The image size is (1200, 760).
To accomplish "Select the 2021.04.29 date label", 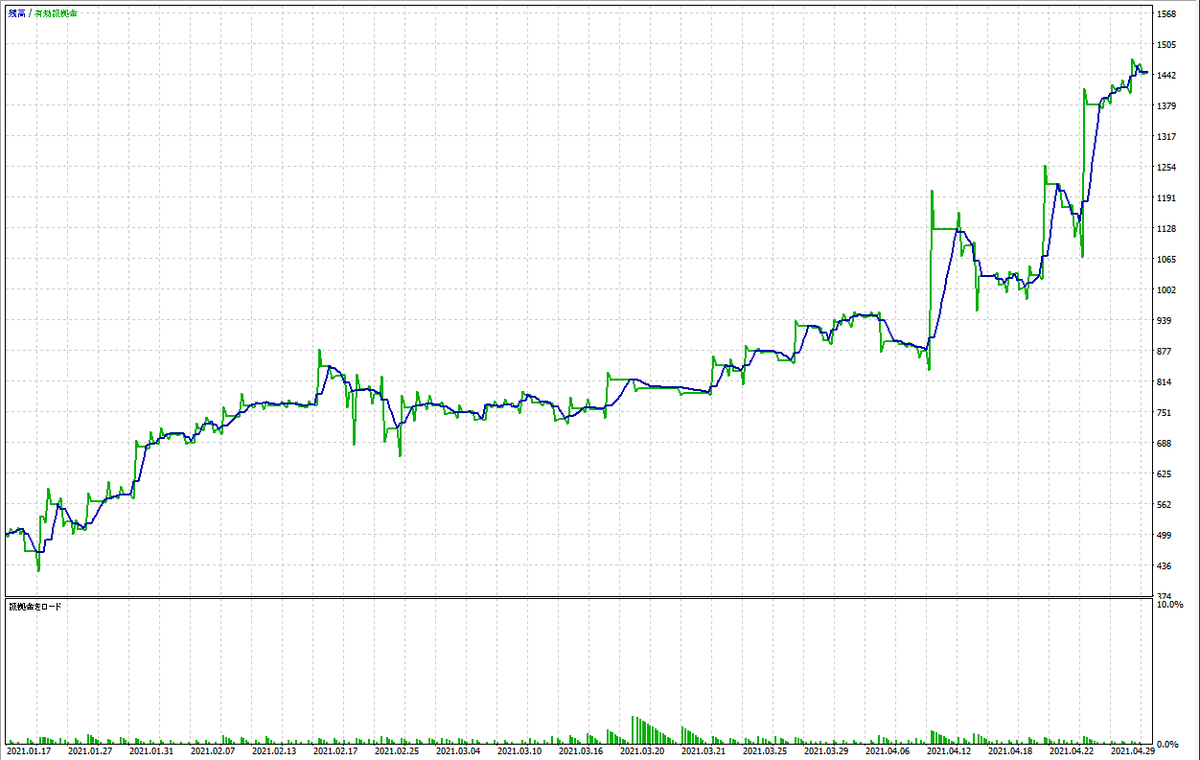I will (x=1132, y=750).
